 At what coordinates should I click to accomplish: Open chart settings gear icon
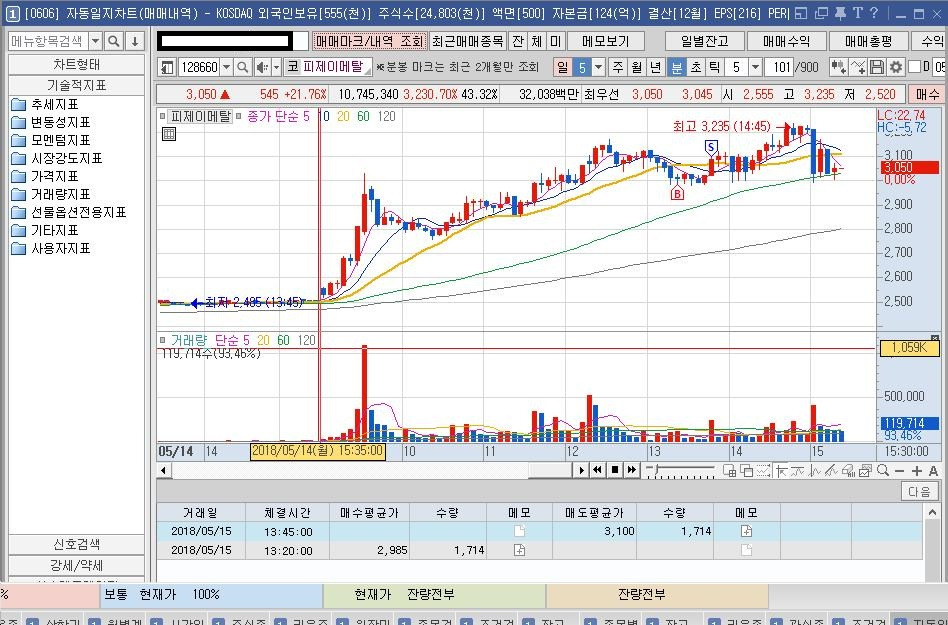point(895,67)
